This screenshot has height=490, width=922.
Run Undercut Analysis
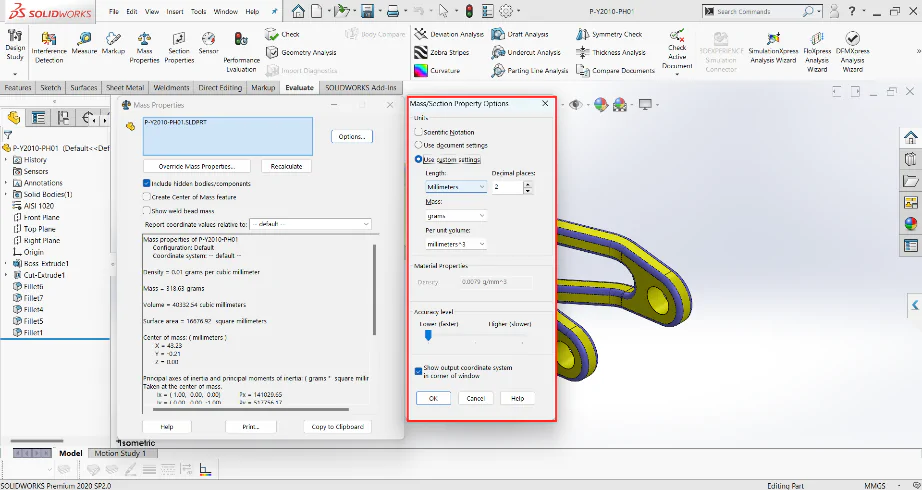pyautogui.click(x=526, y=52)
